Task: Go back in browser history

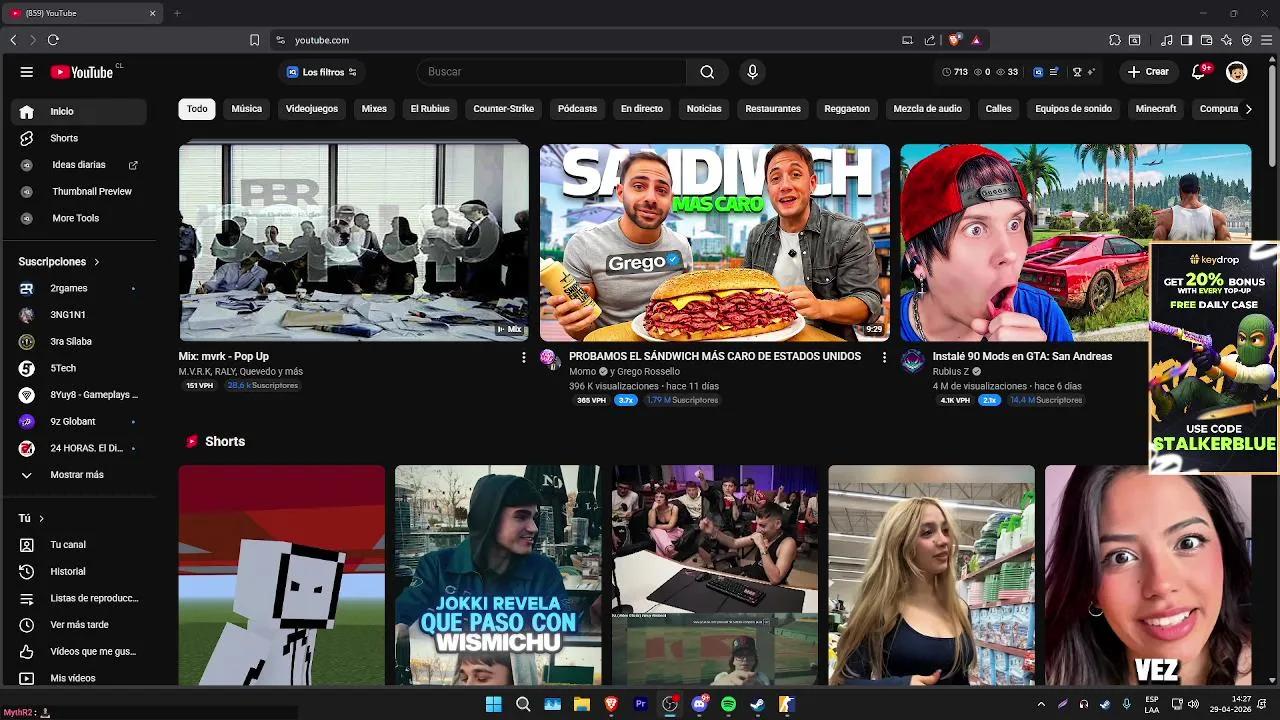Action: (13, 40)
